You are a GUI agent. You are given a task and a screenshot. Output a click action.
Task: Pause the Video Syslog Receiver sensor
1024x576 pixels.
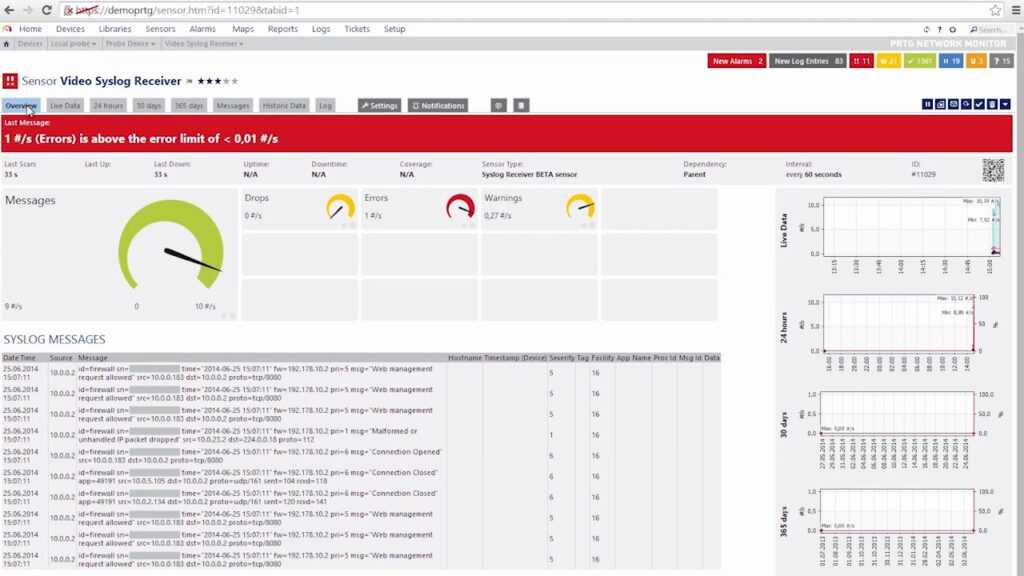pos(928,104)
